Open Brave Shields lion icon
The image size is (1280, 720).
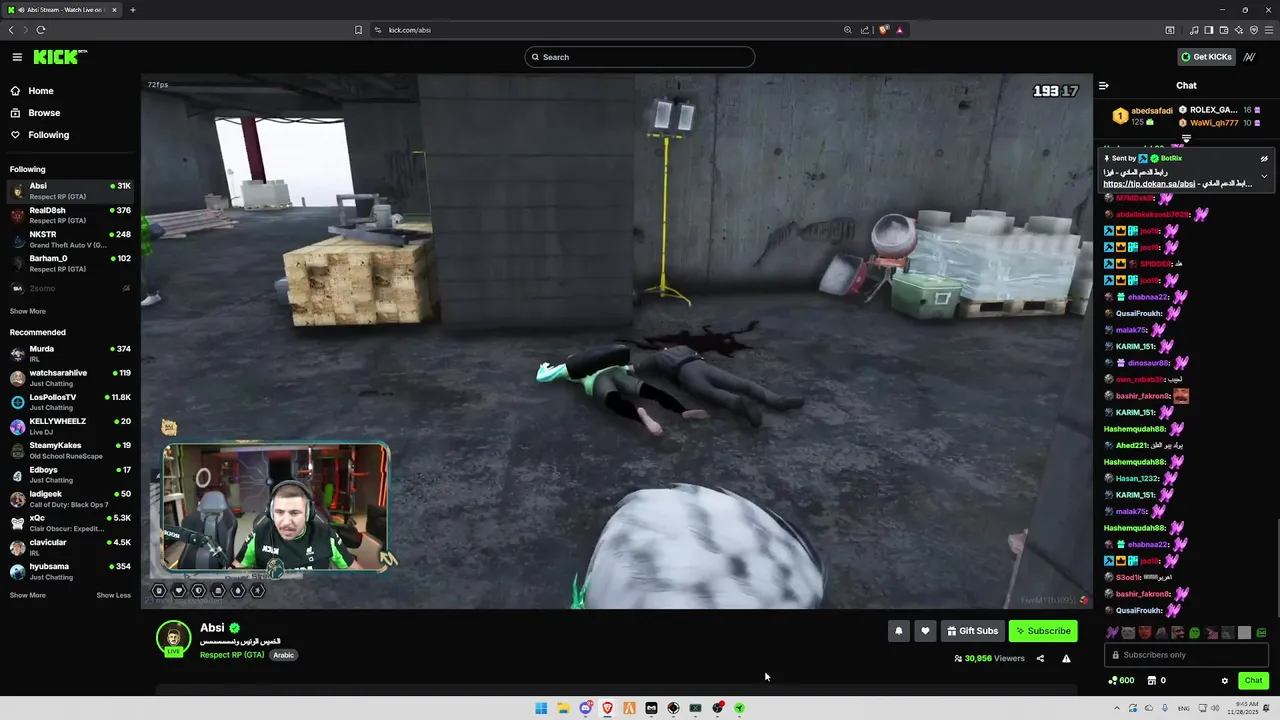pos(883,30)
